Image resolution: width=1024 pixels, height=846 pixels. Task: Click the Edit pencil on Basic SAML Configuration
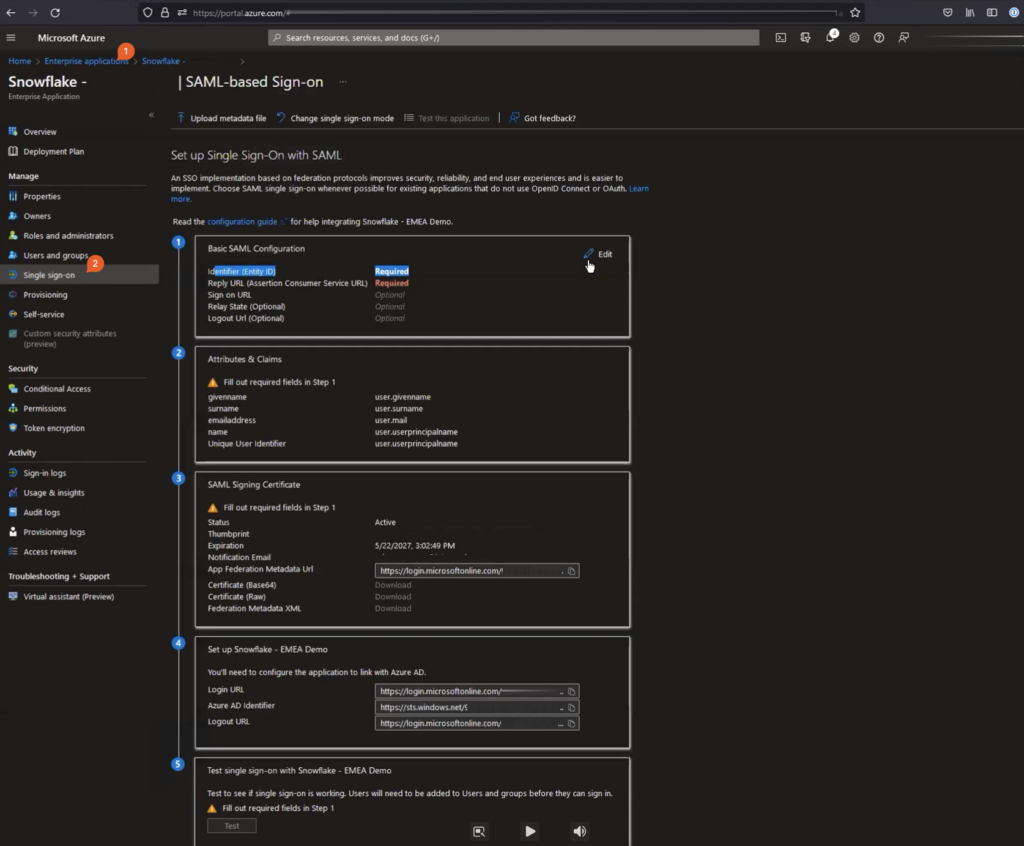tap(590, 254)
